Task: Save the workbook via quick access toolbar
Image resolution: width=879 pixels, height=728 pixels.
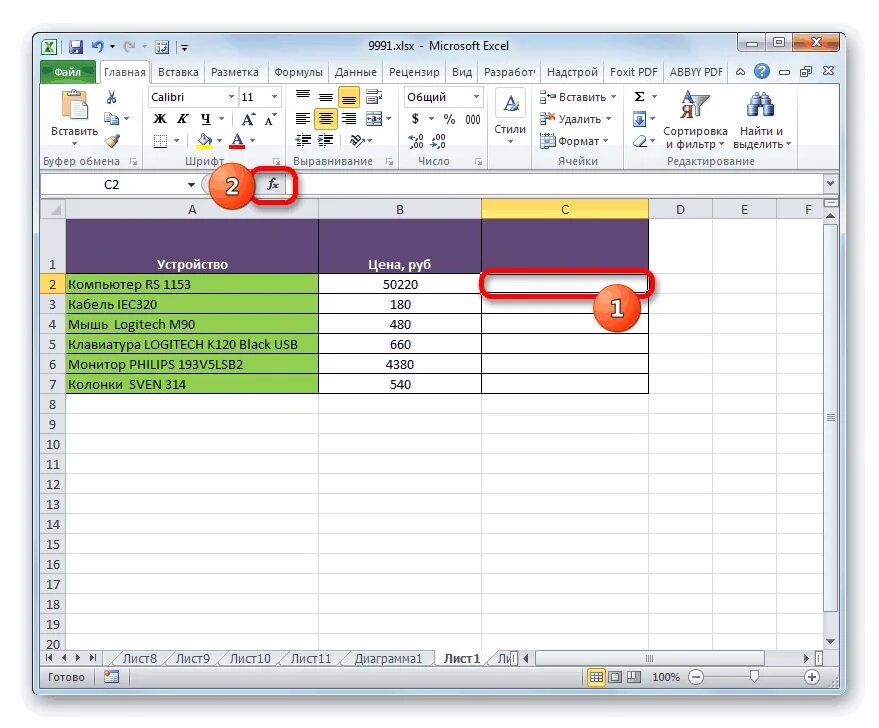Action: click(76, 47)
